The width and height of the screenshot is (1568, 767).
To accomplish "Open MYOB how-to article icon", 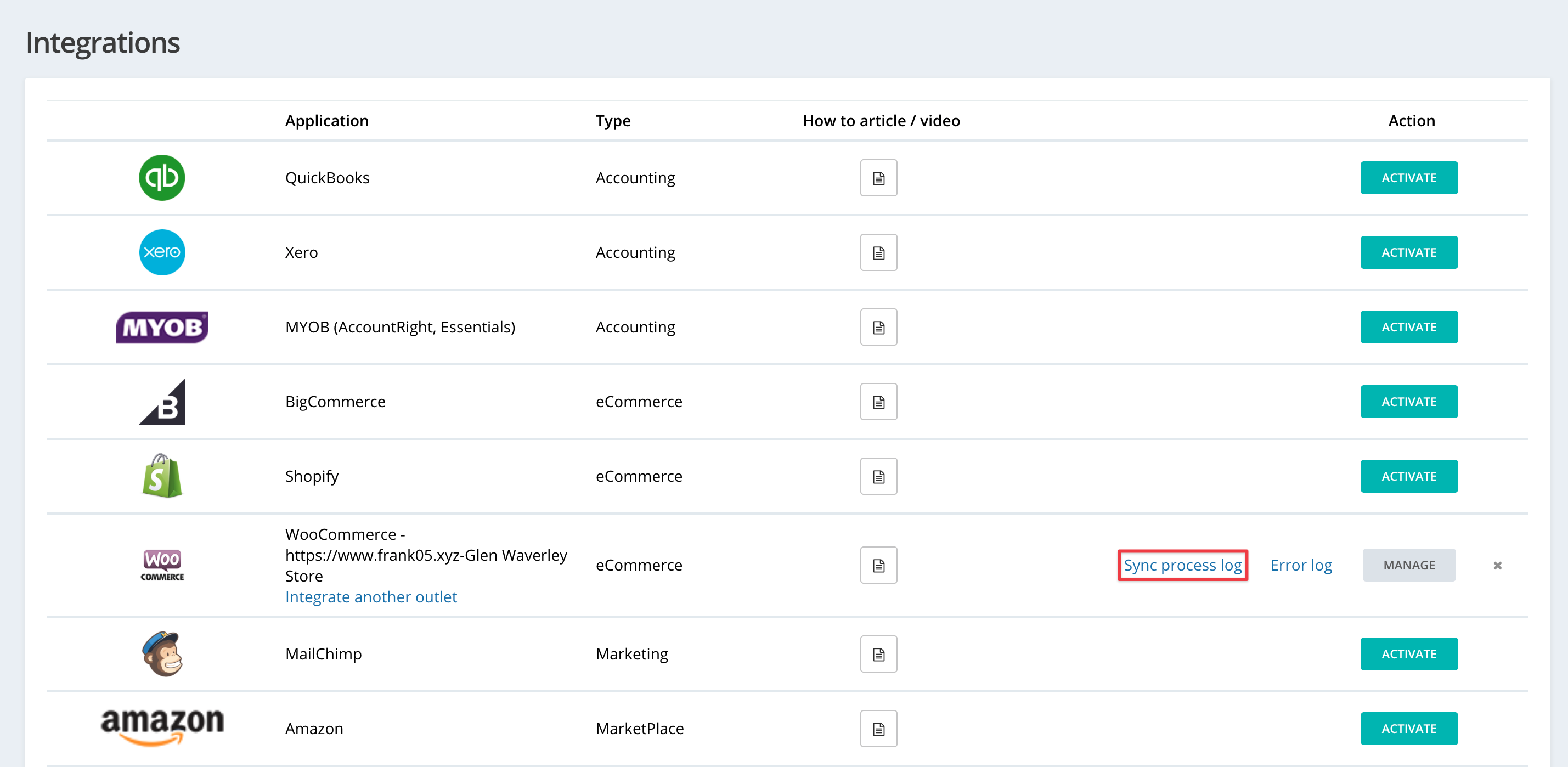I will [x=878, y=327].
